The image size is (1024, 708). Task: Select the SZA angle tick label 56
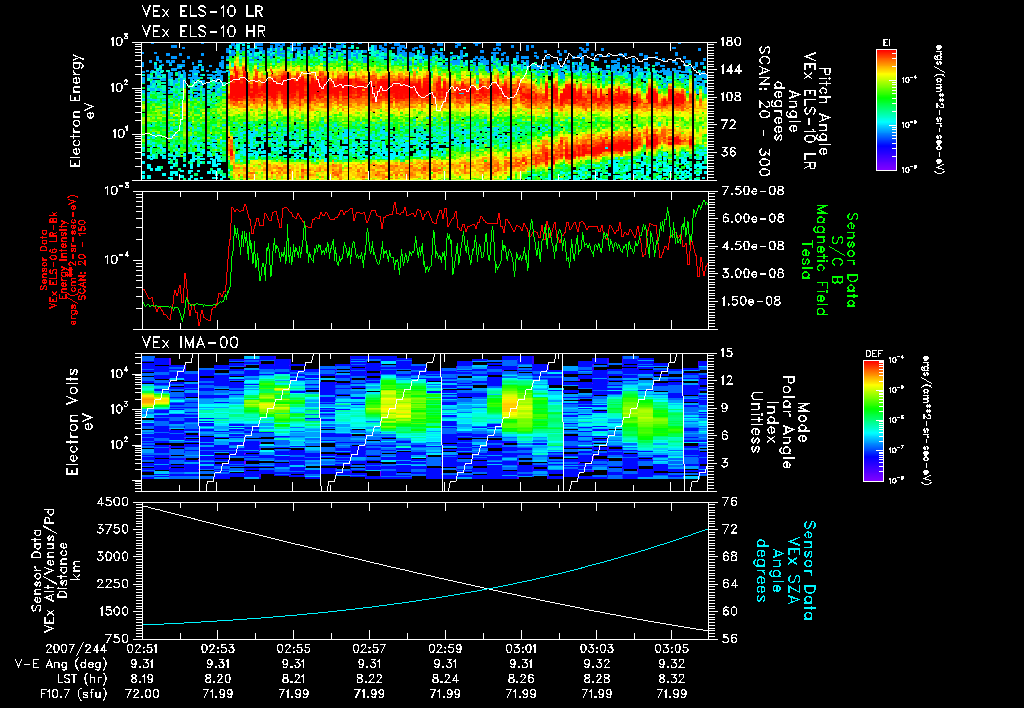pos(729,639)
